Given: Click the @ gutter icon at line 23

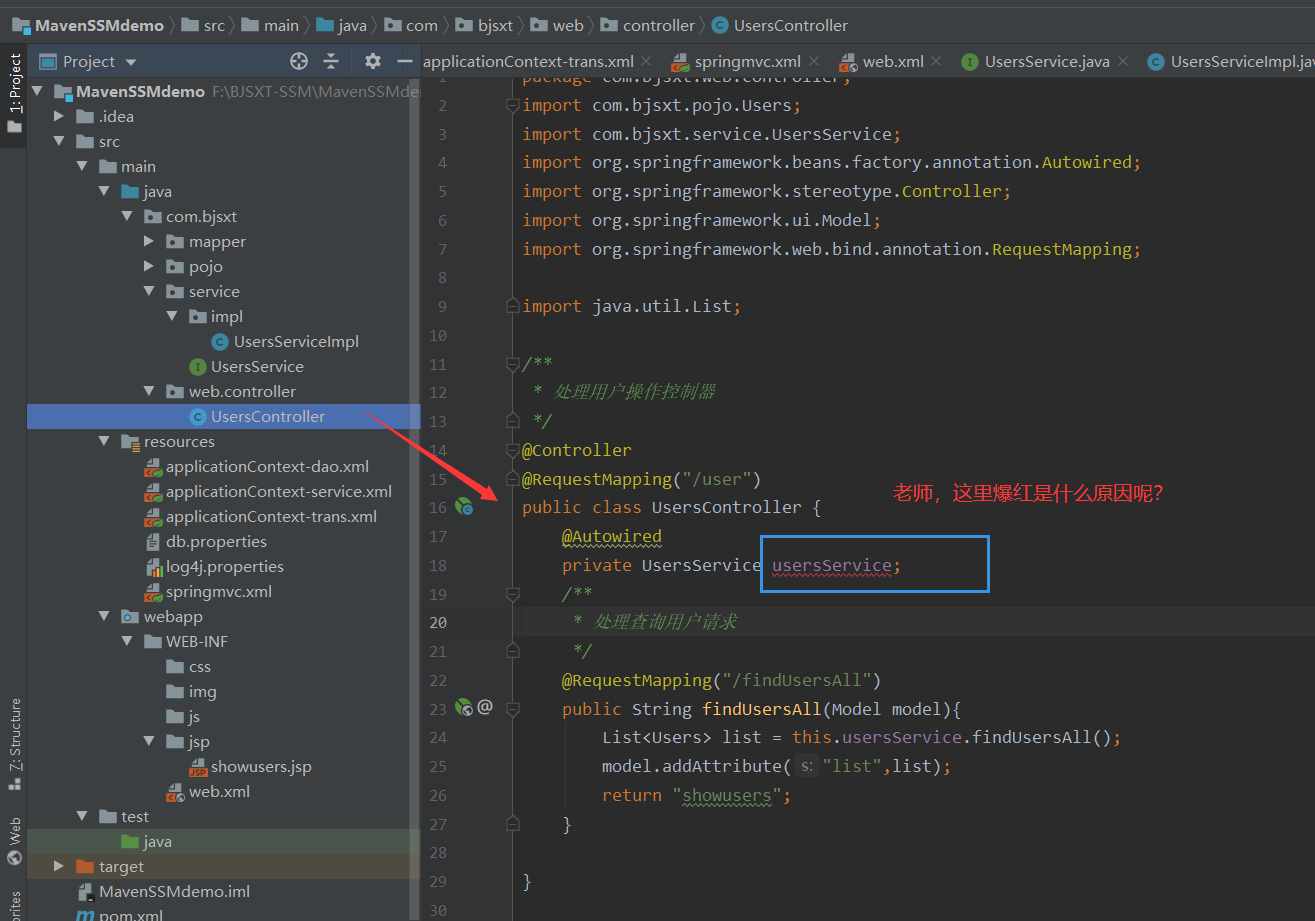Looking at the screenshot, I should [485, 707].
